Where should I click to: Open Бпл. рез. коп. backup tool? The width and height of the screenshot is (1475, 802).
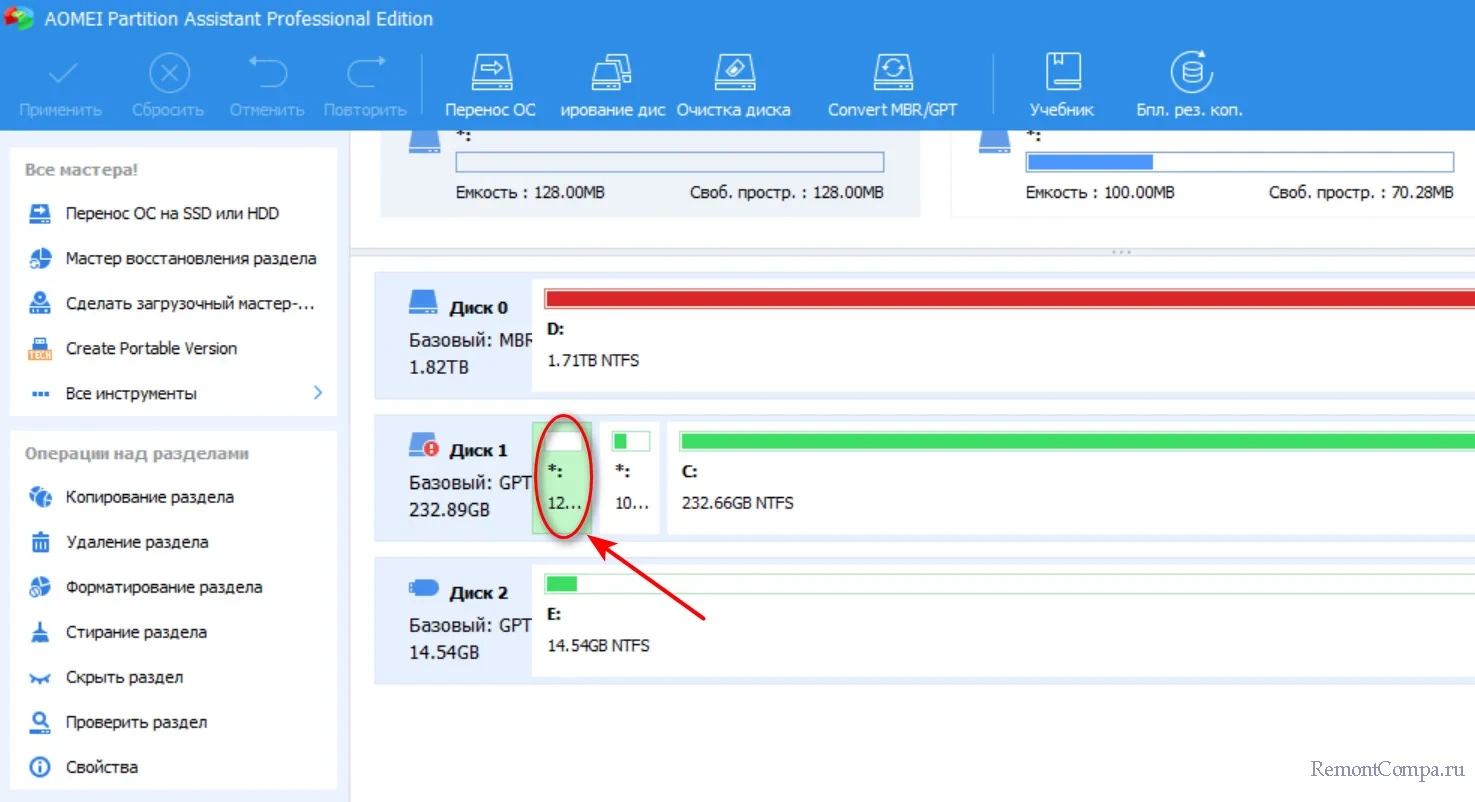(1189, 74)
